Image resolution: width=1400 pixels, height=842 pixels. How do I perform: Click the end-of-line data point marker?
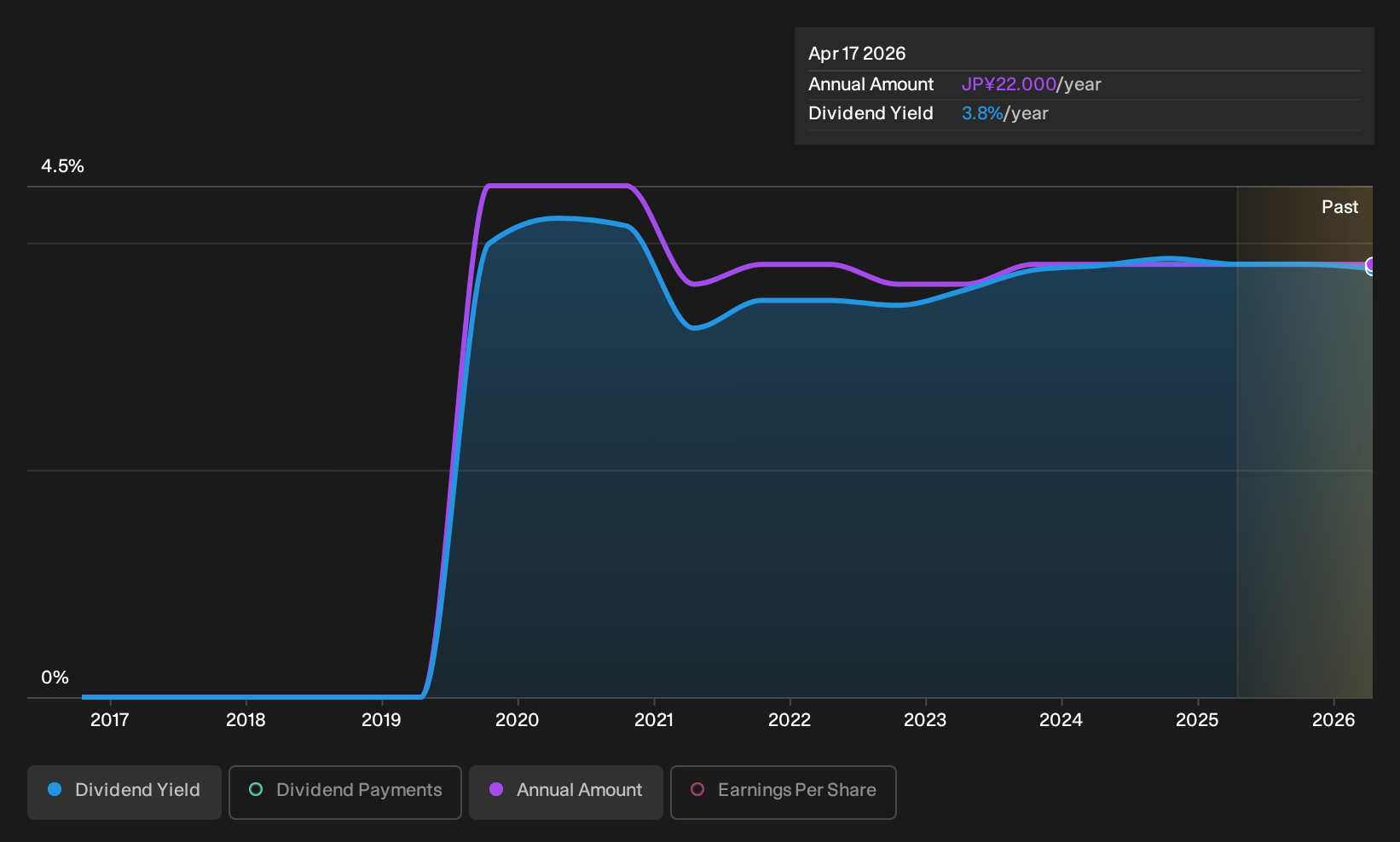(x=1371, y=266)
